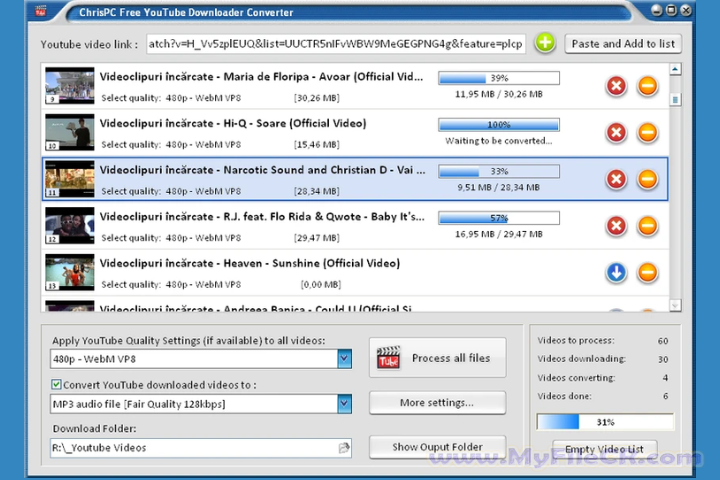Viewport: 720px width, 480px height.
Task: Click the Youtube video link input field
Action: [x=336, y=44]
